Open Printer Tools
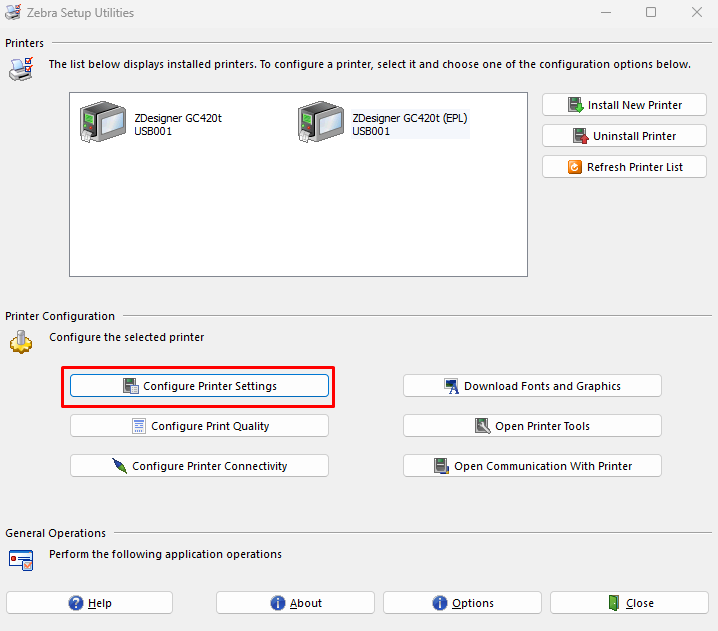The width and height of the screenshot is (718, 631). click(532, 426)
